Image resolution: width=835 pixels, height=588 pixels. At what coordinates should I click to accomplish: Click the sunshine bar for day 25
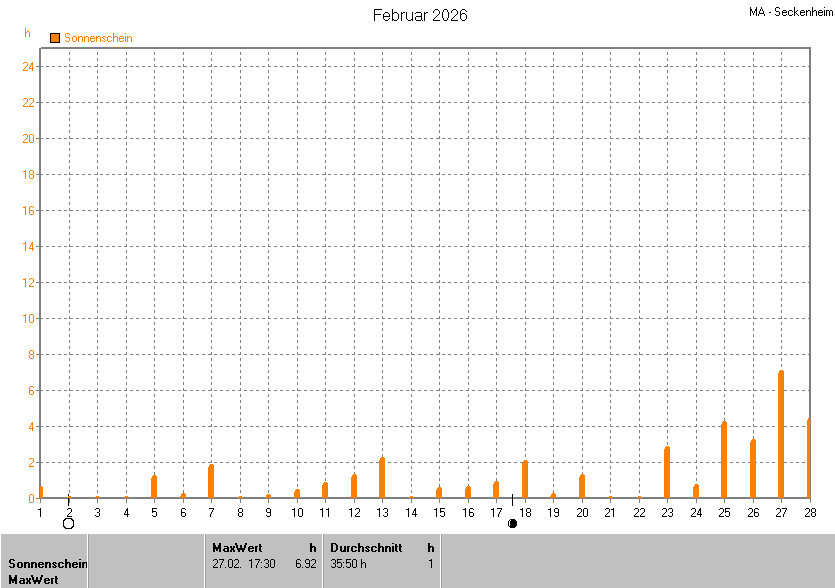(724, 460)
